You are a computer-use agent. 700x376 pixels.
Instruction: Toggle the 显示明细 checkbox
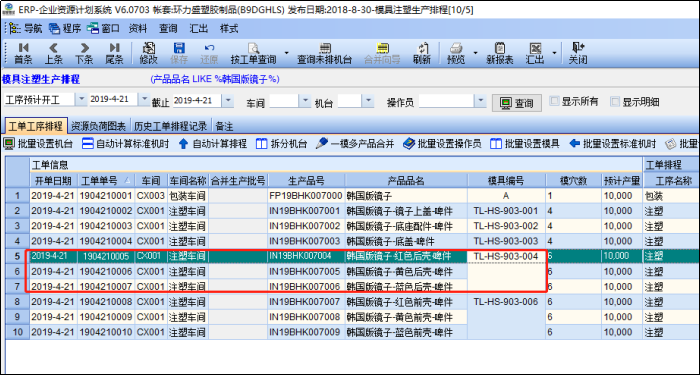pyautogui.click(x=615, y=102)
